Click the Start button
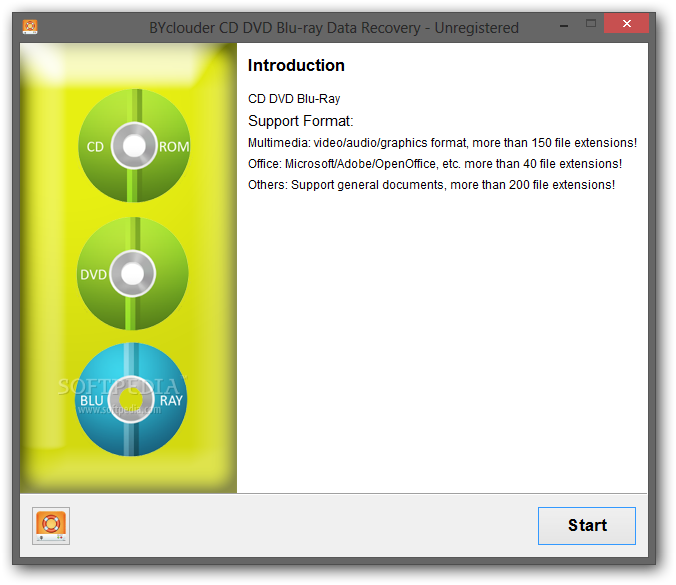The image size is (676, 585). point(586,526)
